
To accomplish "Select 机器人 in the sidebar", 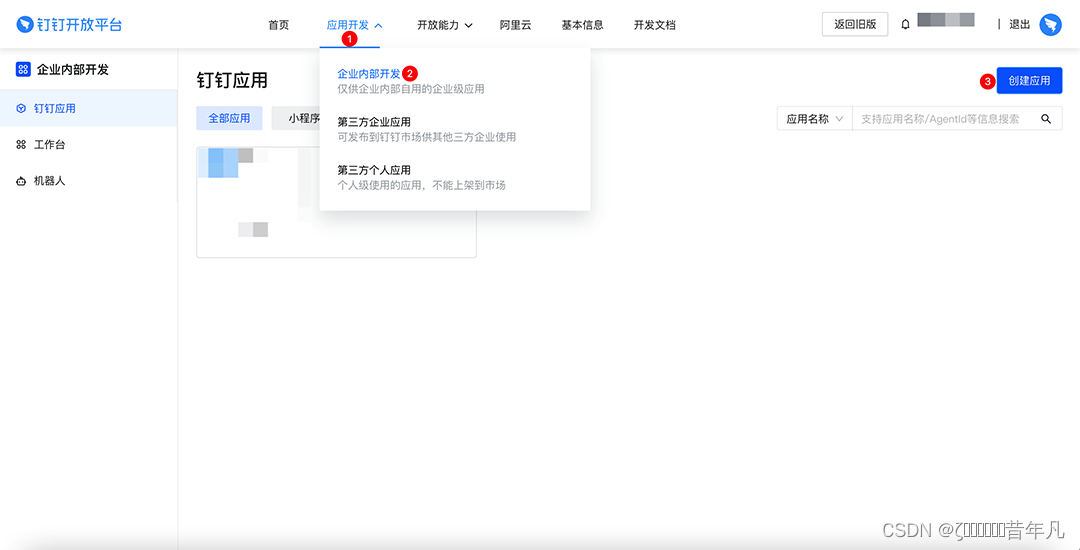I will (x=88, y=181).
